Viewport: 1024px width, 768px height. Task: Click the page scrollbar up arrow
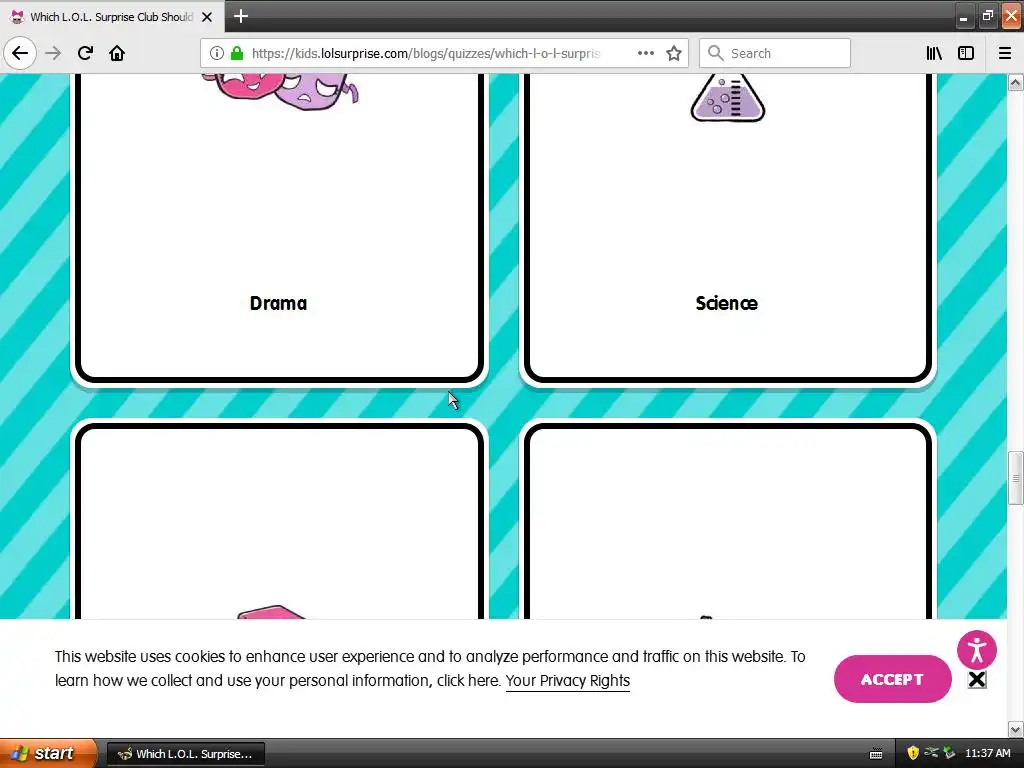pos(1016,83)
